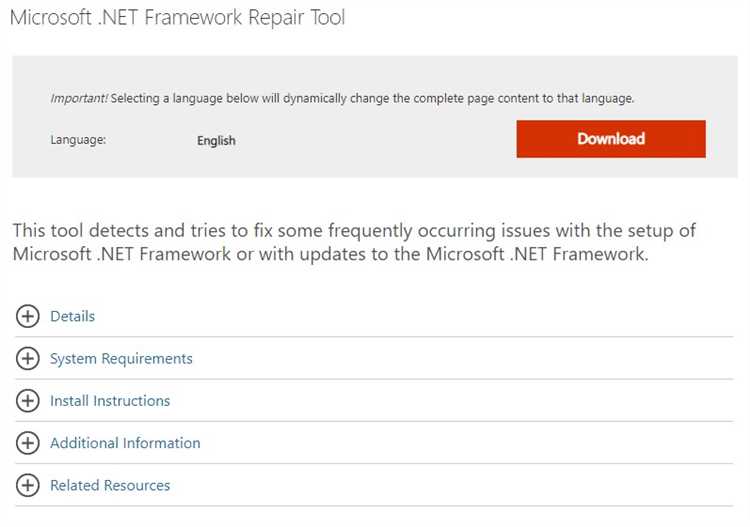The image size is (750, 527).
Task: Download the .NET Framework Repair Tool
Action: pos(611,139)
